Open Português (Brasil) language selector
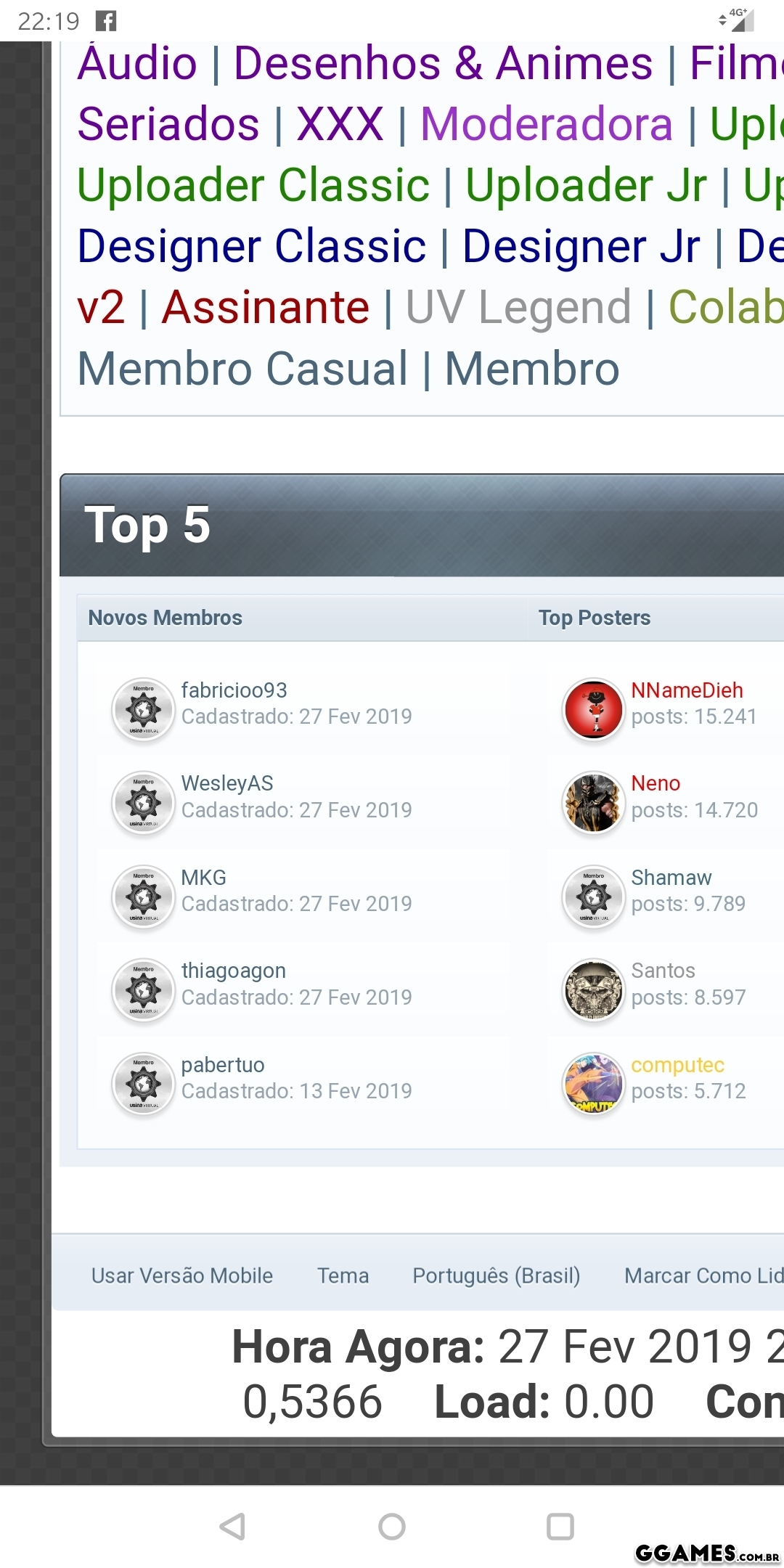This screenshot has width=784, height=1568. point(497,1275)
